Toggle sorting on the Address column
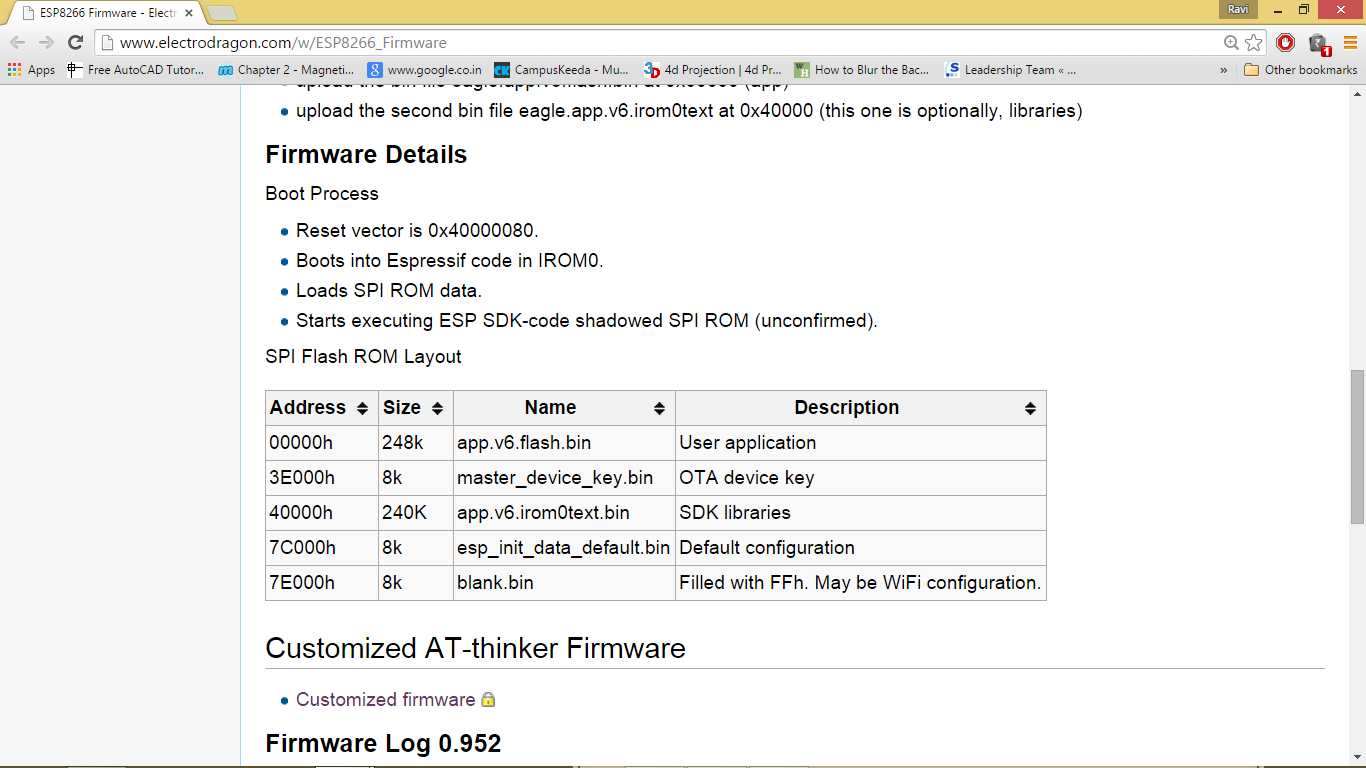Image resolution: width=1366 pixels, height=768 pixels. point(364,408)
